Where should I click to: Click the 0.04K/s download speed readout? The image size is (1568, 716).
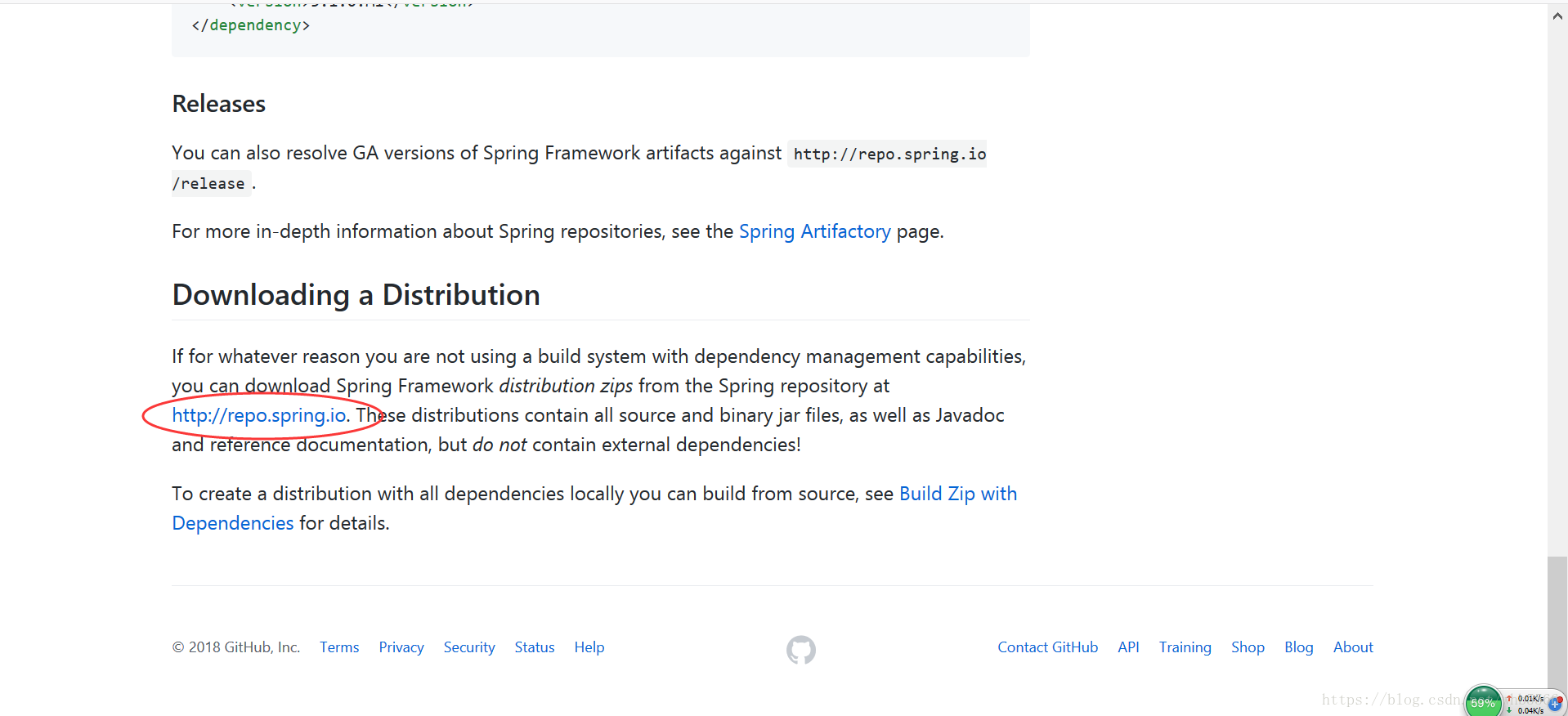(1530, 710)
